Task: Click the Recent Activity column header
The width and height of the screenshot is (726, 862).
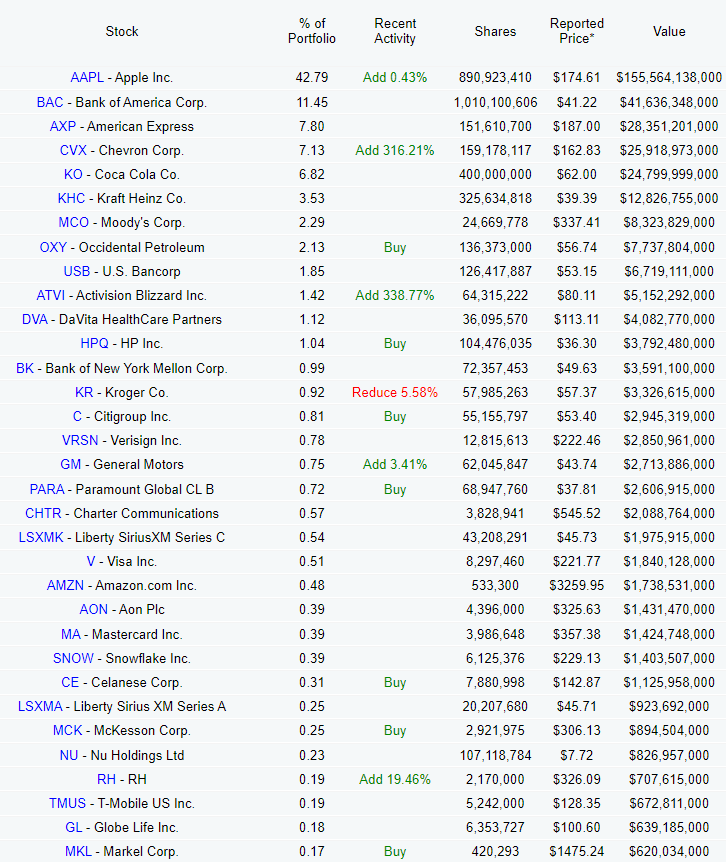Action: (x=395, y=31)
